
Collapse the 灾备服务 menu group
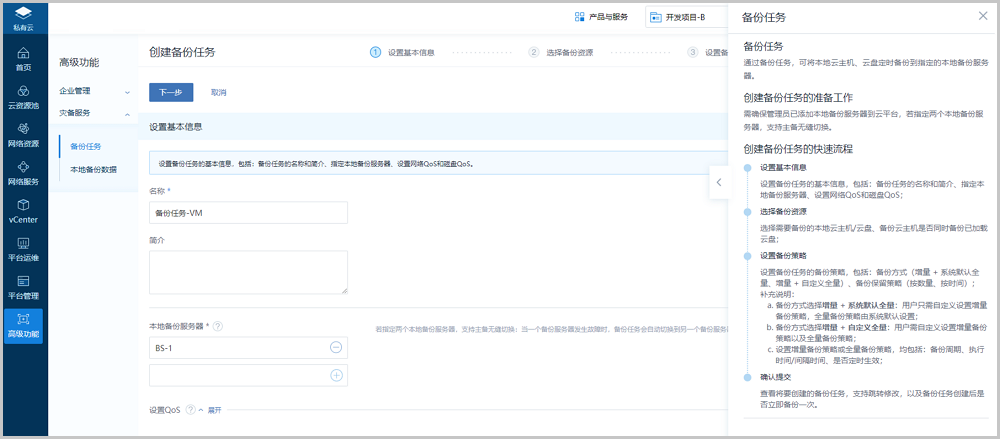tap(94, 113)
